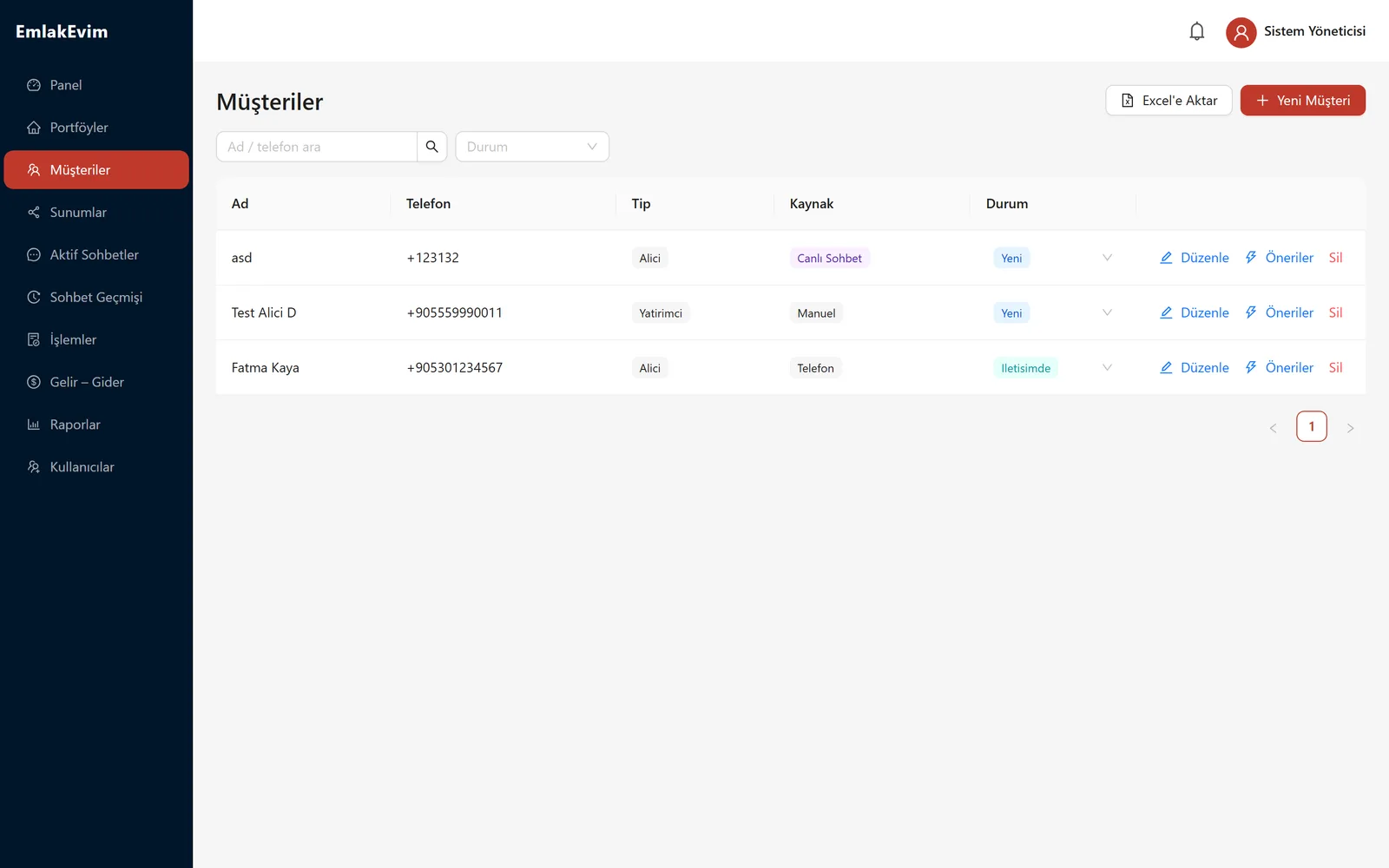Click the Manuel source tag
The width and height of the screenshot is (1389, 868).
[816, 313]
